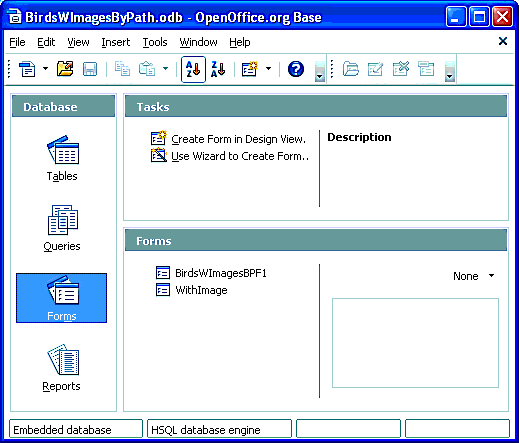The height and width of the screenshot is (443, 519).
Task: Click the Open file folder icon
Action: [x=65, y=69]
